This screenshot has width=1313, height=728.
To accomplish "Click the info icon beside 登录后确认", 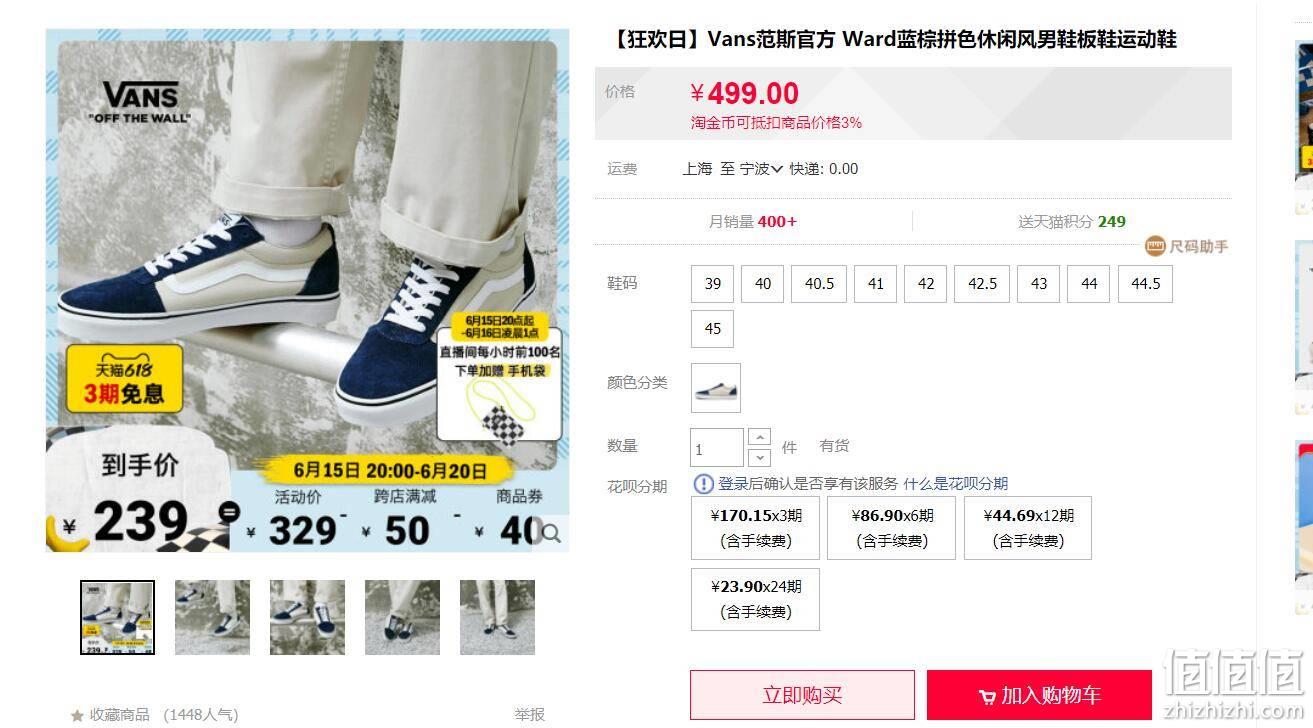I will 703,484.
